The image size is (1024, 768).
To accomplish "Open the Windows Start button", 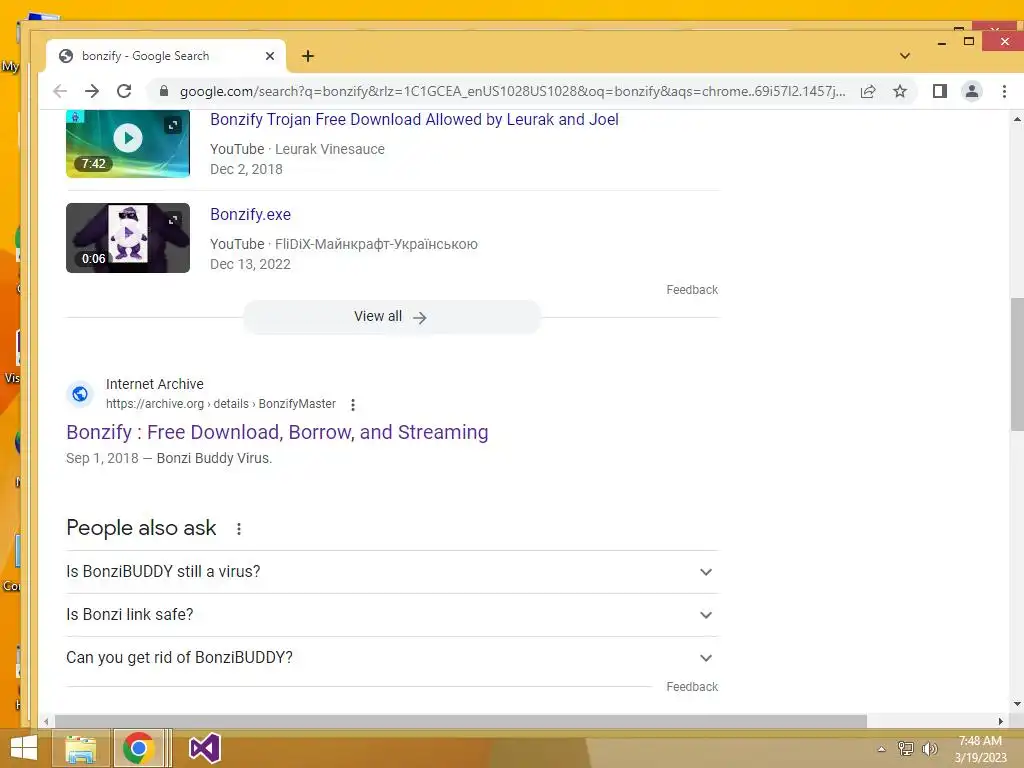I will click(24, 749).
